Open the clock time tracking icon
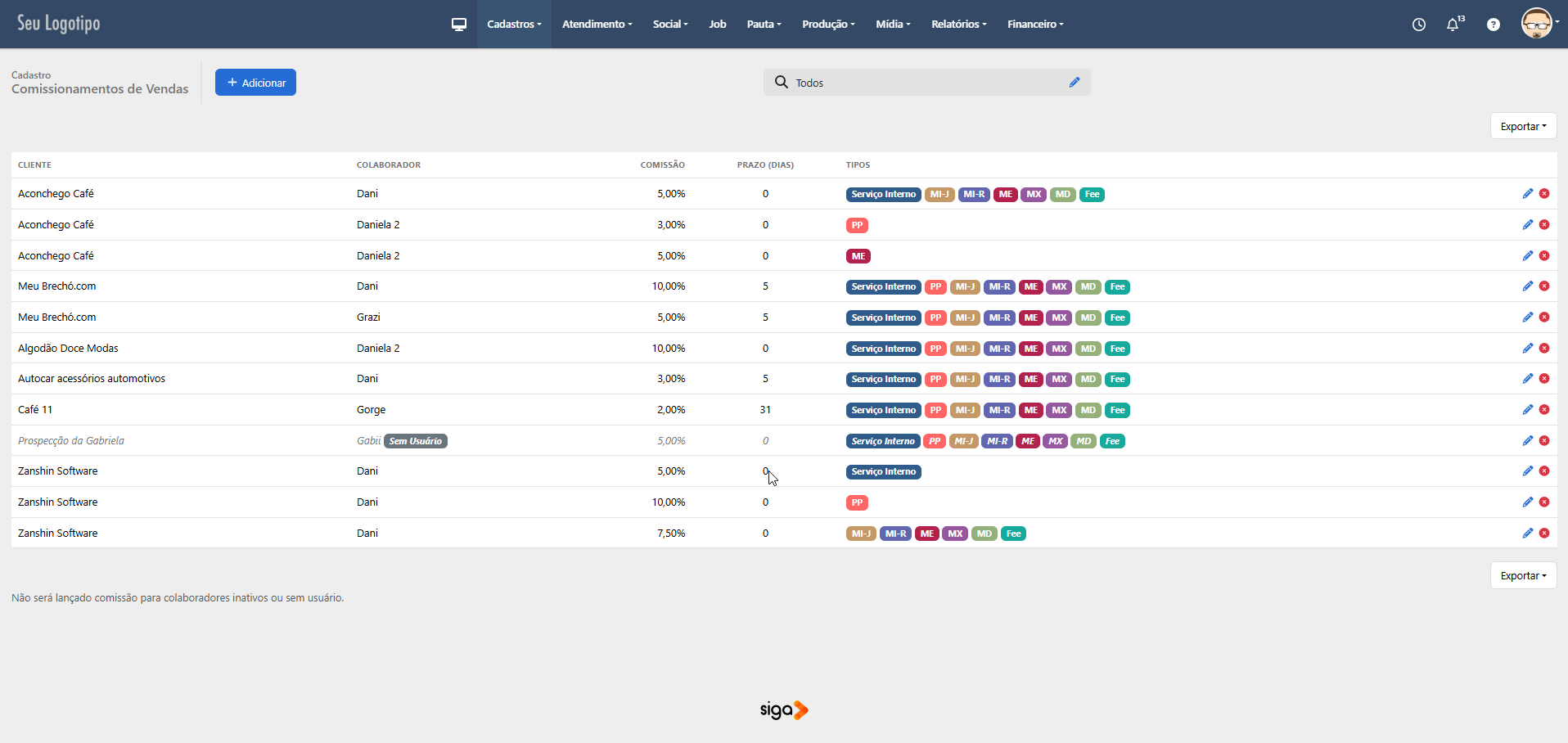Viewport: 1568px width, 743px height. tap(1419, 25)
